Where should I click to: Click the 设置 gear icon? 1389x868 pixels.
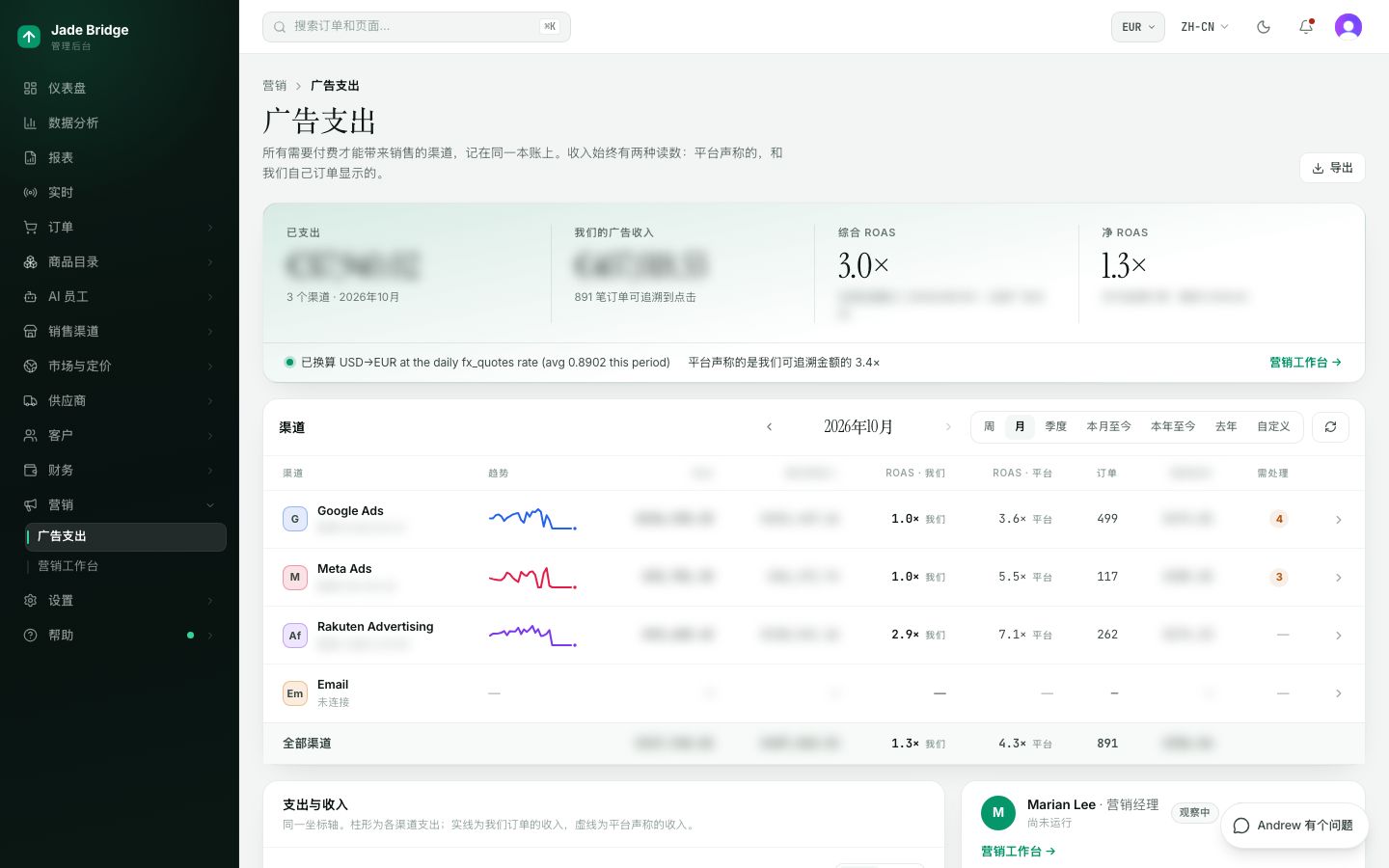pyautogui.click(x=30, y=600)
